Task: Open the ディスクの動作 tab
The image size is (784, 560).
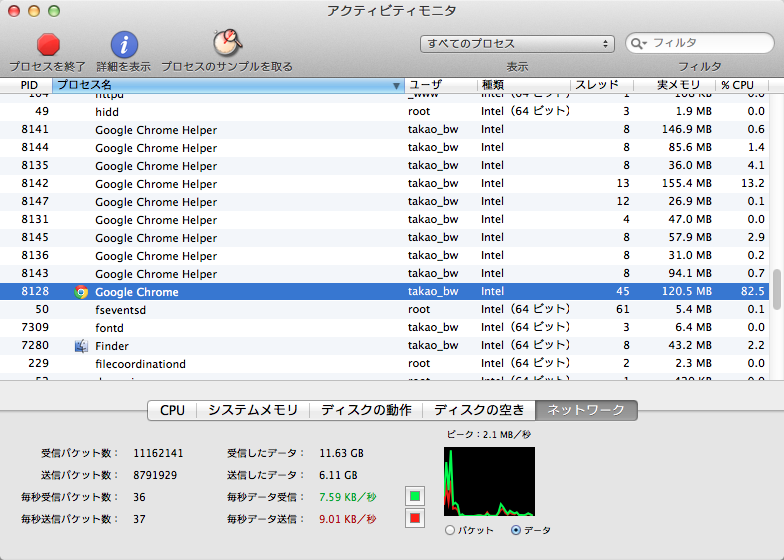Action: point(366,410)
